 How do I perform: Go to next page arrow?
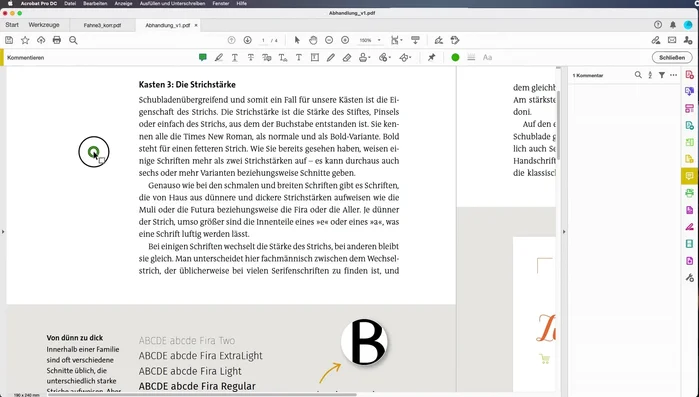tap(247, 40)
